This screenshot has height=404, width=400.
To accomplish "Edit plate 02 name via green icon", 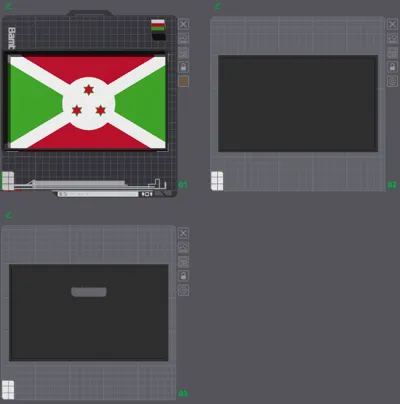I will click(x=217, y=6).
